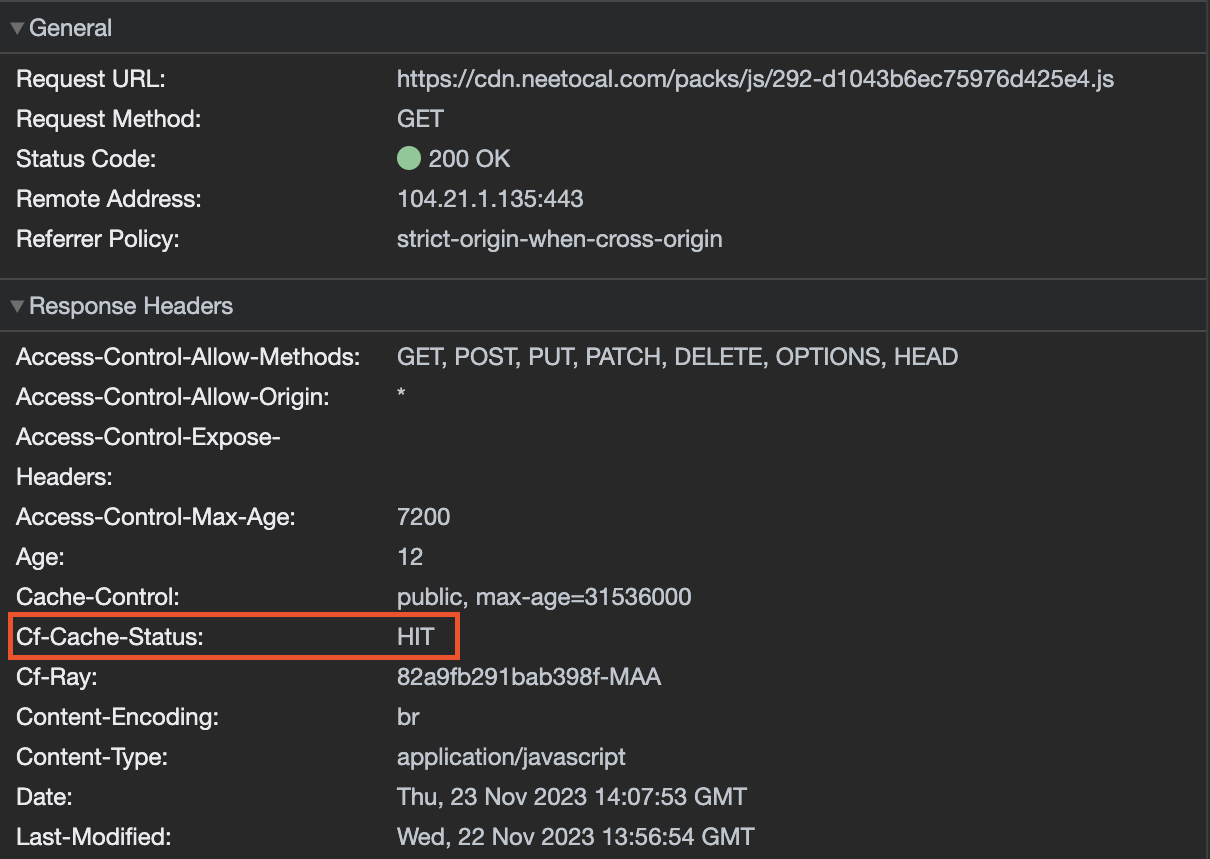Click the Access-Control-Max-Age value 7200
This screenshot has width=1210, height=859.
click(424, 516)
